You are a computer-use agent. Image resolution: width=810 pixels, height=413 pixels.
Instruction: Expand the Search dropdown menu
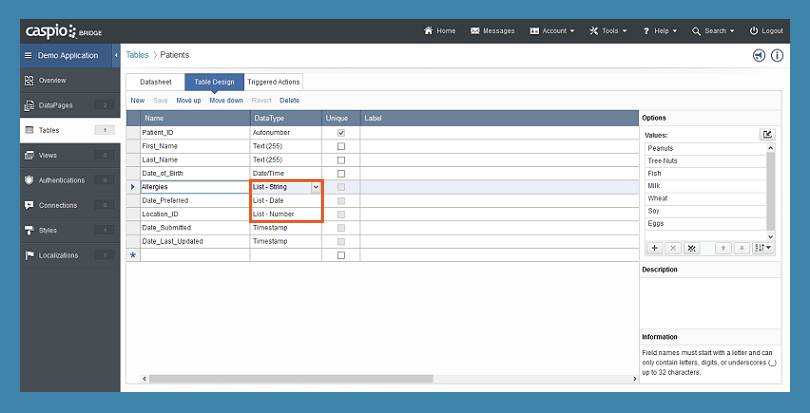coord(713,31)
